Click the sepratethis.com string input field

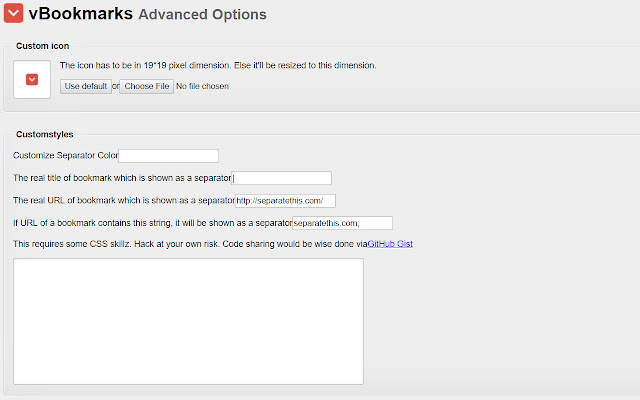(342, 222)
